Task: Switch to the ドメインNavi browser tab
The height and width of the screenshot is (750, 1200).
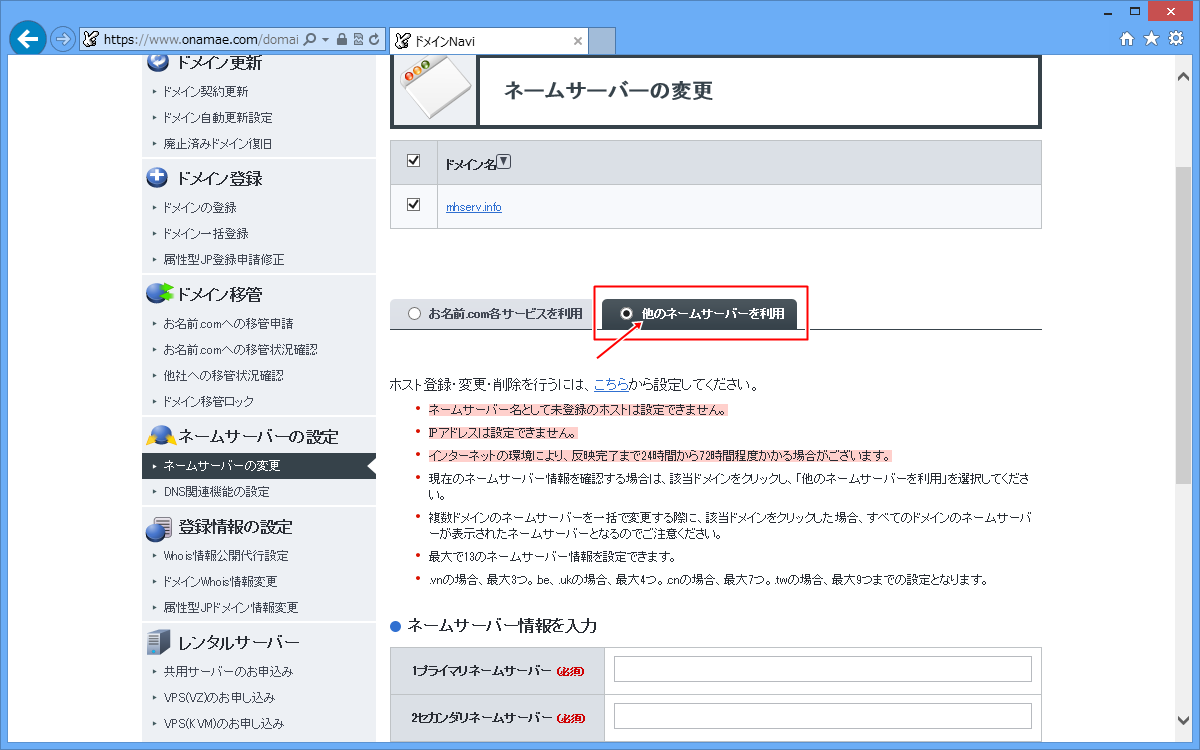Action: [x=488, y=41]
